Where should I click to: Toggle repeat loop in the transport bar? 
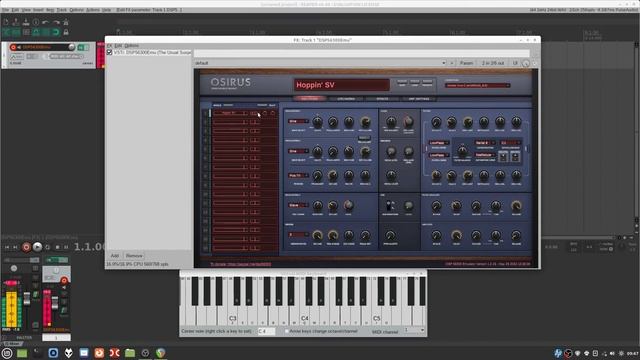[x=48, y=247]
